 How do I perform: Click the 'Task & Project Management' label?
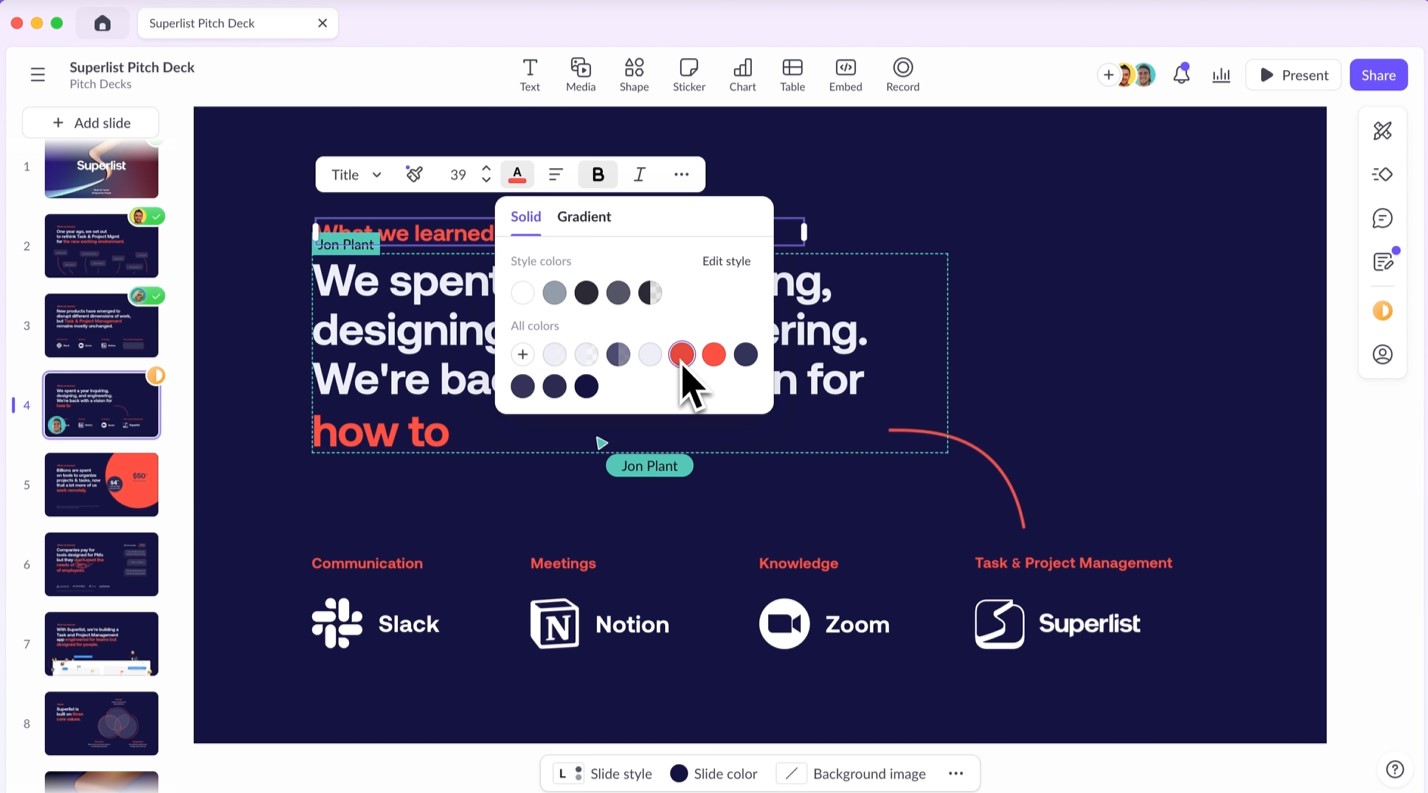(1073, 563)
